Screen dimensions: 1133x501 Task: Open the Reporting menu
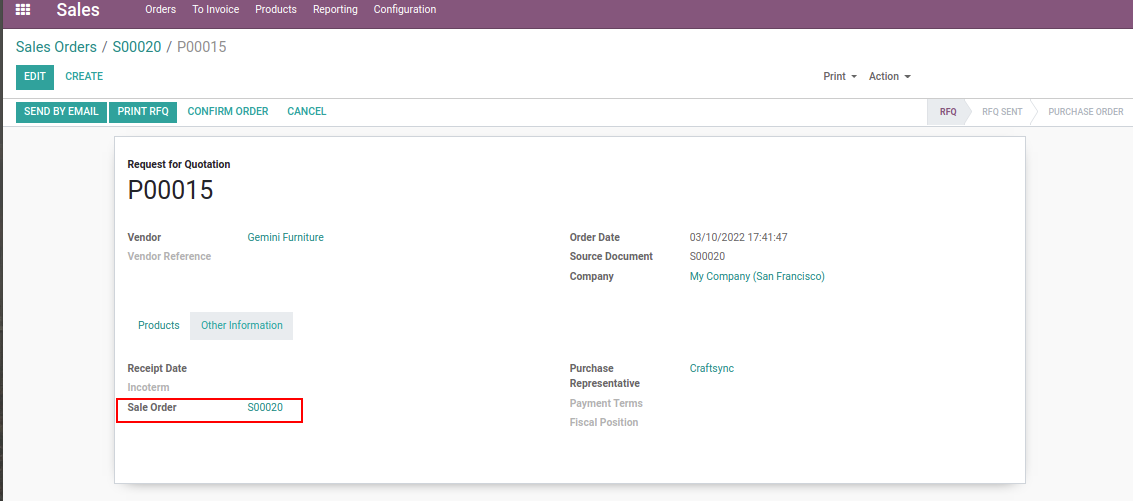point(335,10)
